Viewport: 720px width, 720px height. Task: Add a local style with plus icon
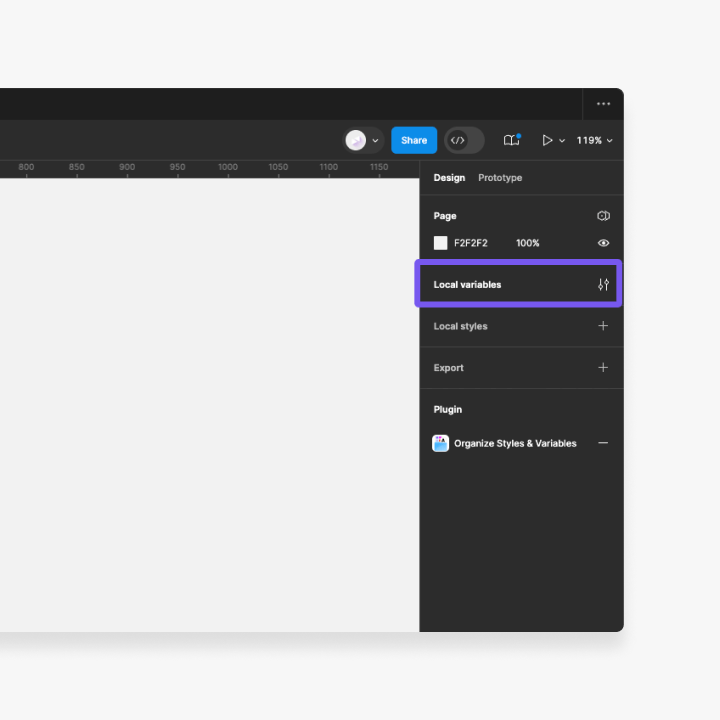click(x=603, y=326)
